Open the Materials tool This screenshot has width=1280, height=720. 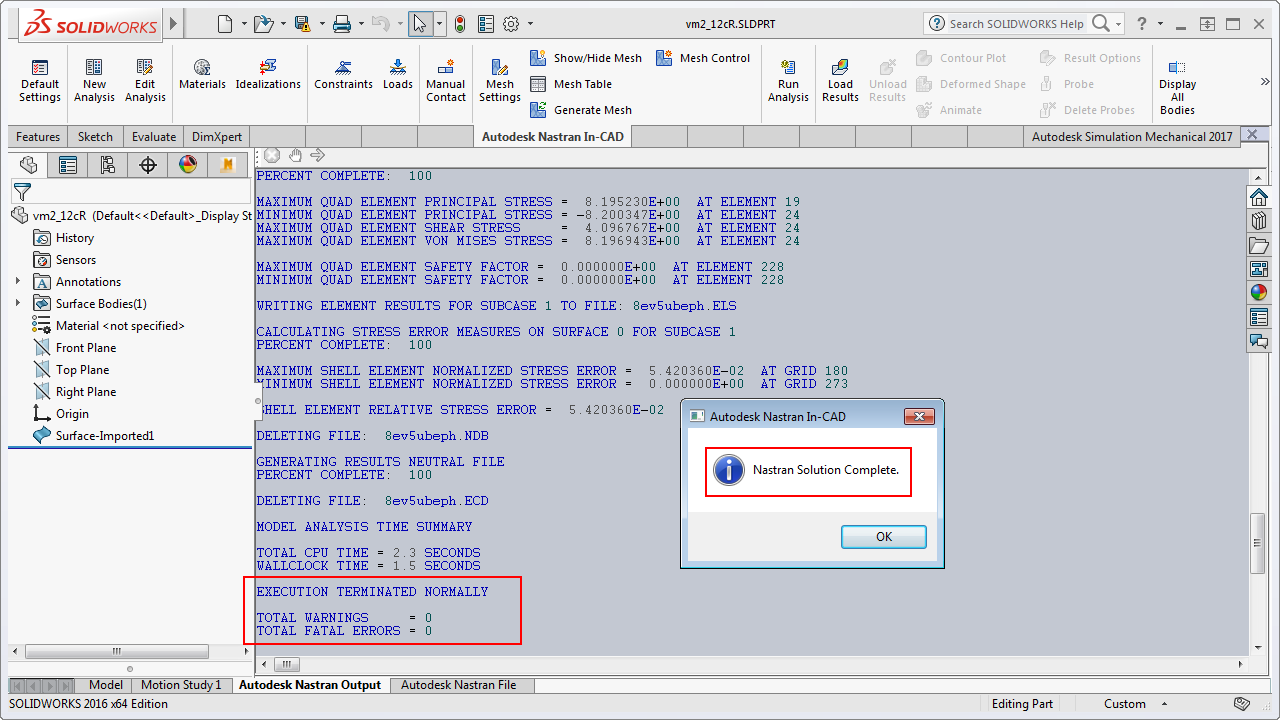(202, 74)
